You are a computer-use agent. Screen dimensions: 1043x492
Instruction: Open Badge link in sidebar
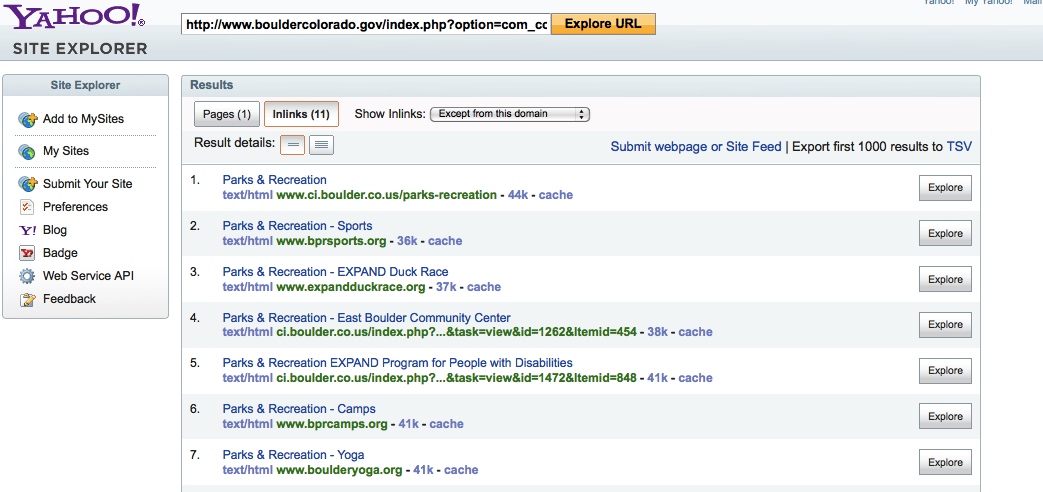pos(60,253)
